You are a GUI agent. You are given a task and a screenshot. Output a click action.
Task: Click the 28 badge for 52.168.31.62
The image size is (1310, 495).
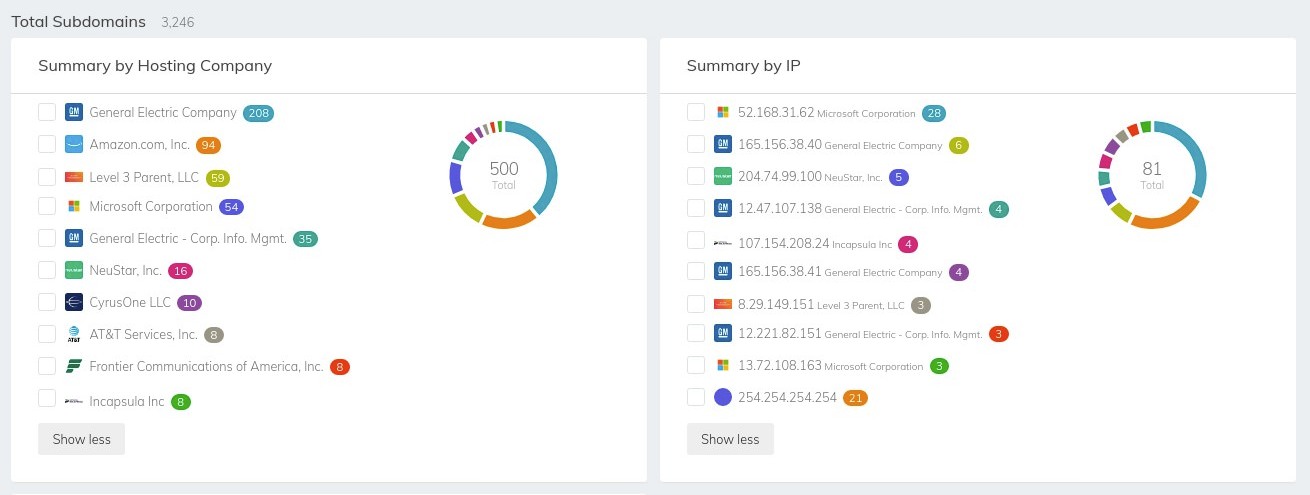(x=934, y=113)
